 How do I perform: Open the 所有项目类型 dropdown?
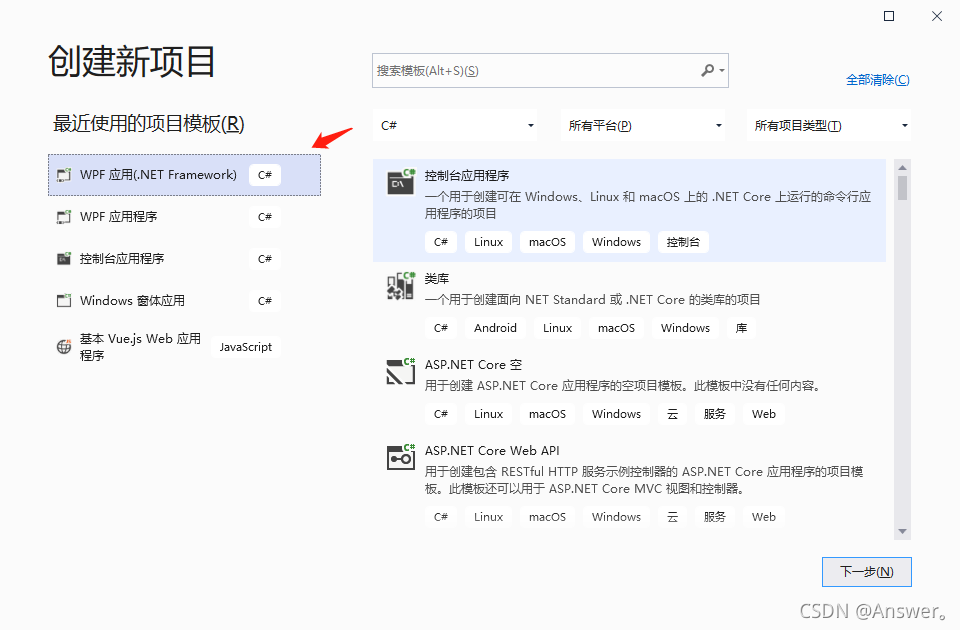tap(829, 126)
